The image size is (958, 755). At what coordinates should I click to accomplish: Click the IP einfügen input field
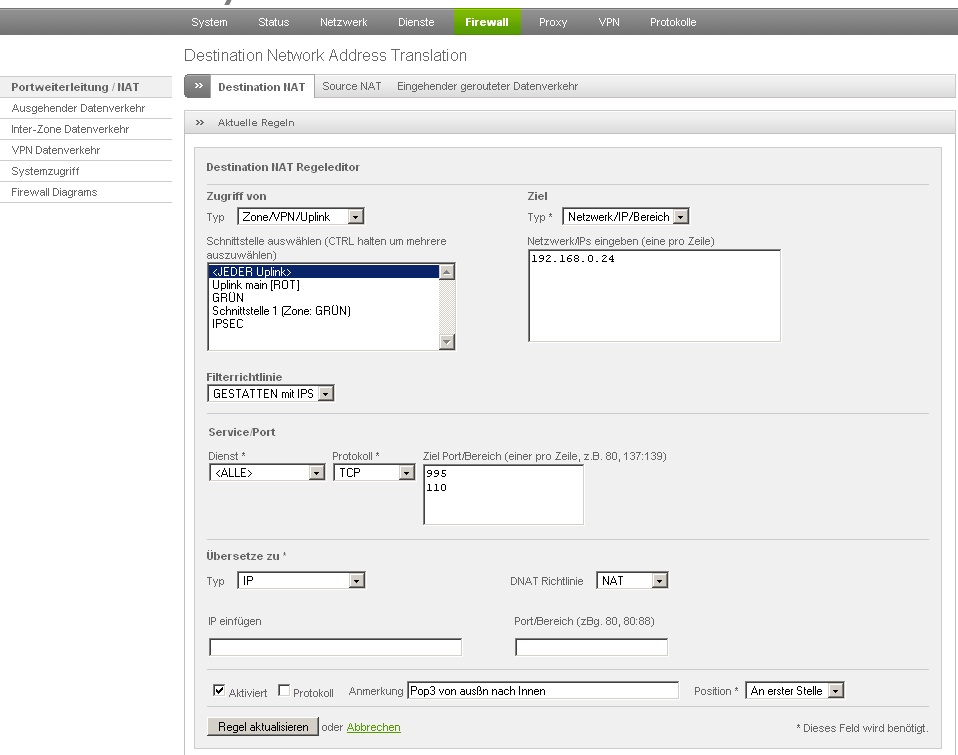coord(335,648)
